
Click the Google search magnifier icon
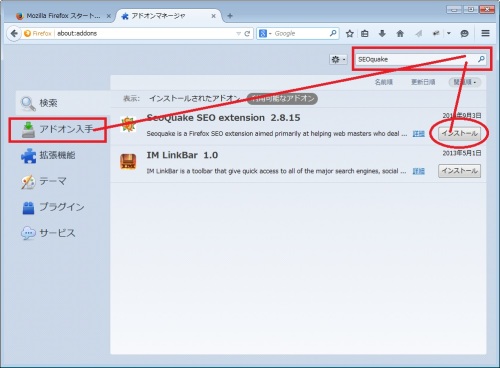click(333, 33)
